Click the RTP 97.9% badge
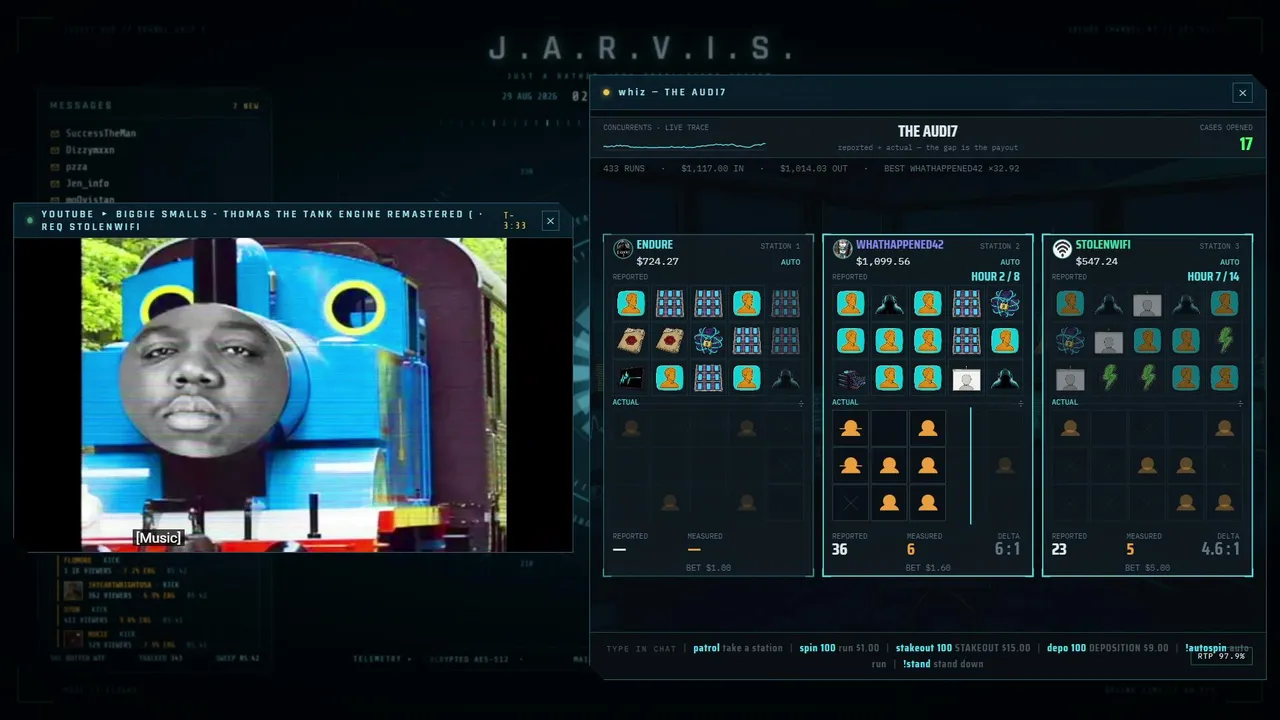This screenshot has width=1280, height=720. (1220, 656)
